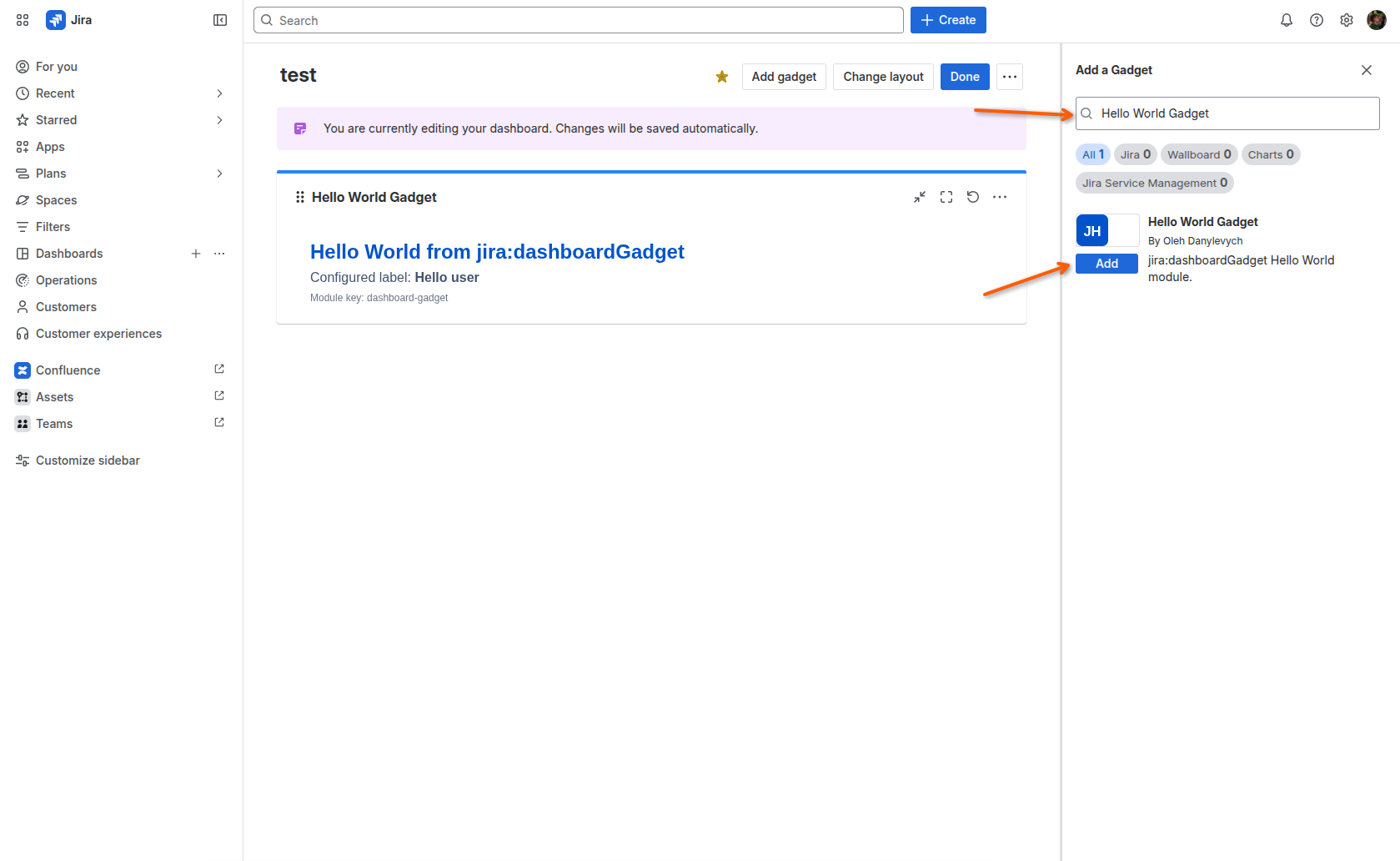Open Hello World Gadget more options menu

1000,197
